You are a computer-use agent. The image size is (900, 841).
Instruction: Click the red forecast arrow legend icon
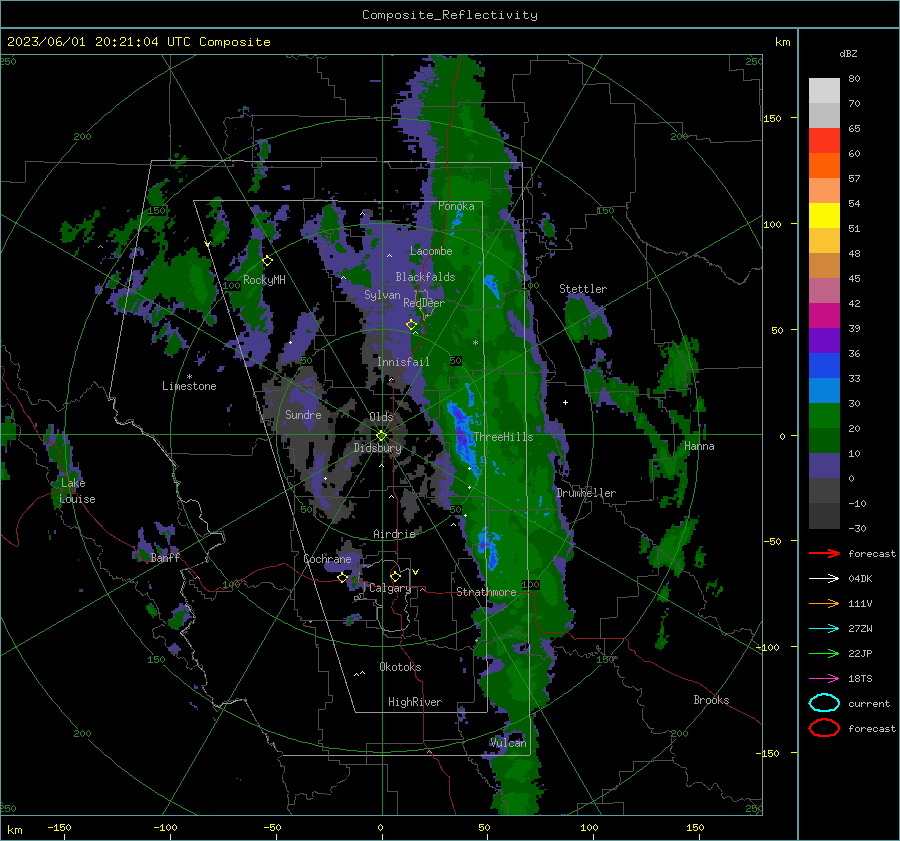[x=824, y=553]
